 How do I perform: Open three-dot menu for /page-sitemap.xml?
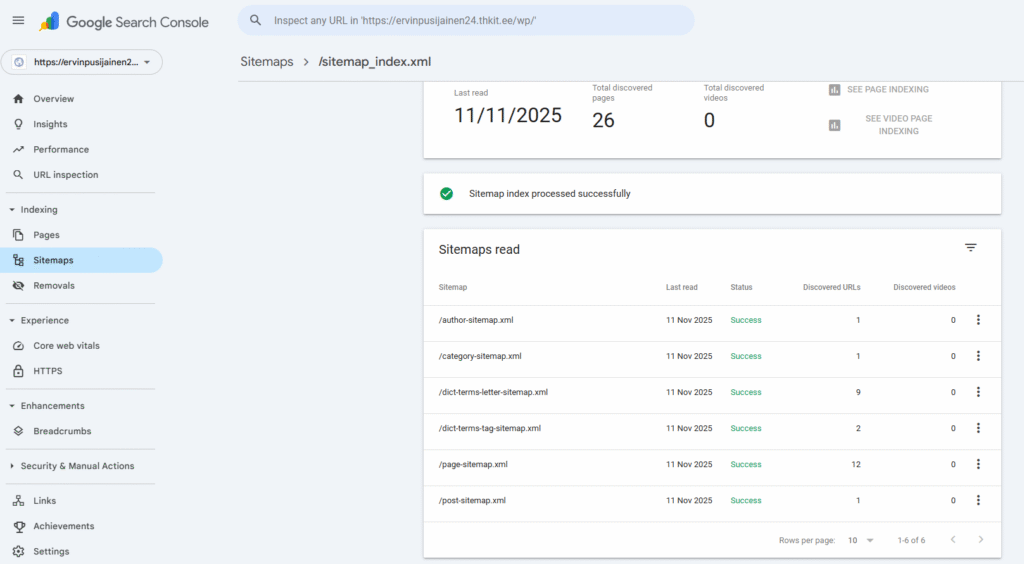978,464
